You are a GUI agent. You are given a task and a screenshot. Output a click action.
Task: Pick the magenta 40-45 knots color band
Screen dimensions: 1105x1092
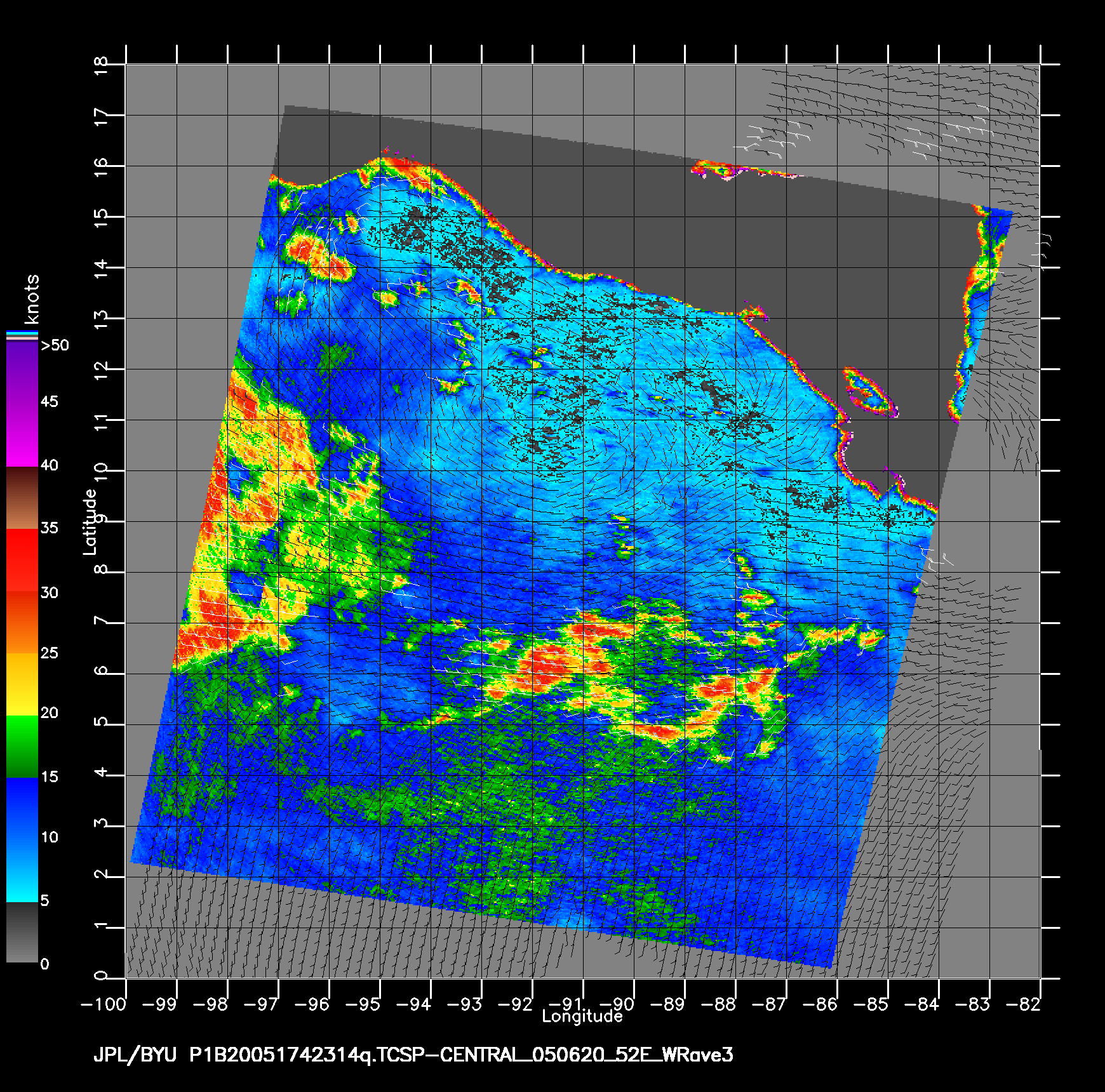coord(22,436)
